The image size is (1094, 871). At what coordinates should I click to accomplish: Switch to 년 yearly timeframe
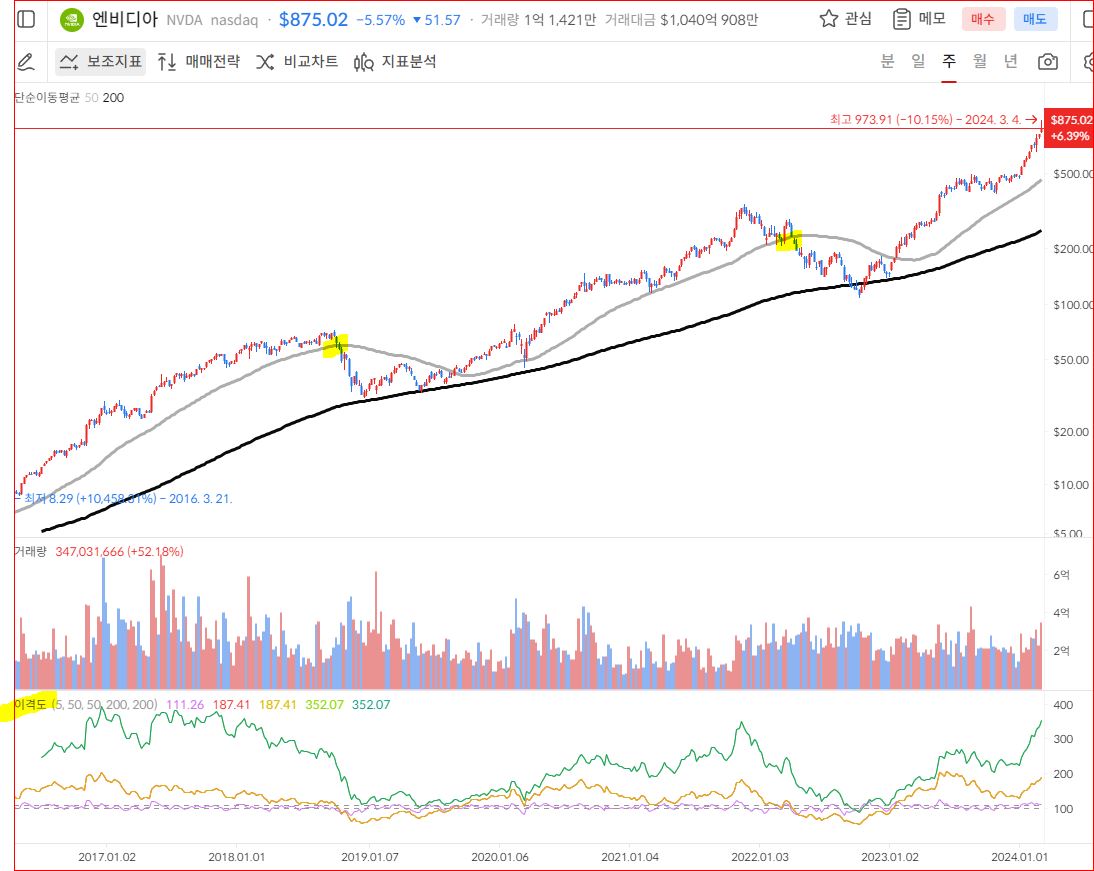pos(1010,61)
